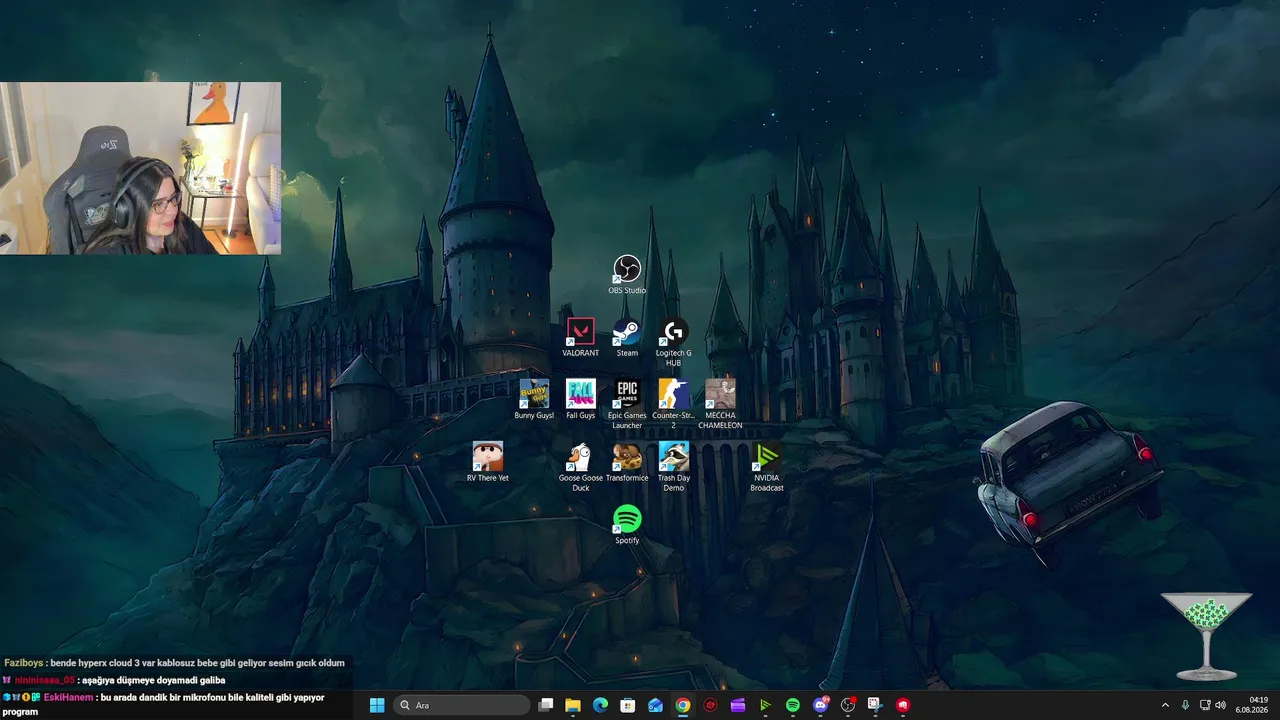Launch VALORANT from the desktop
This screenshot has width=1280, height=720.
(580, 337)
